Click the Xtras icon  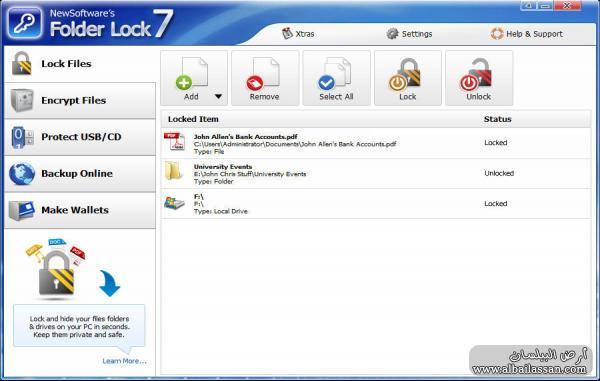click(x=287, y=34)
